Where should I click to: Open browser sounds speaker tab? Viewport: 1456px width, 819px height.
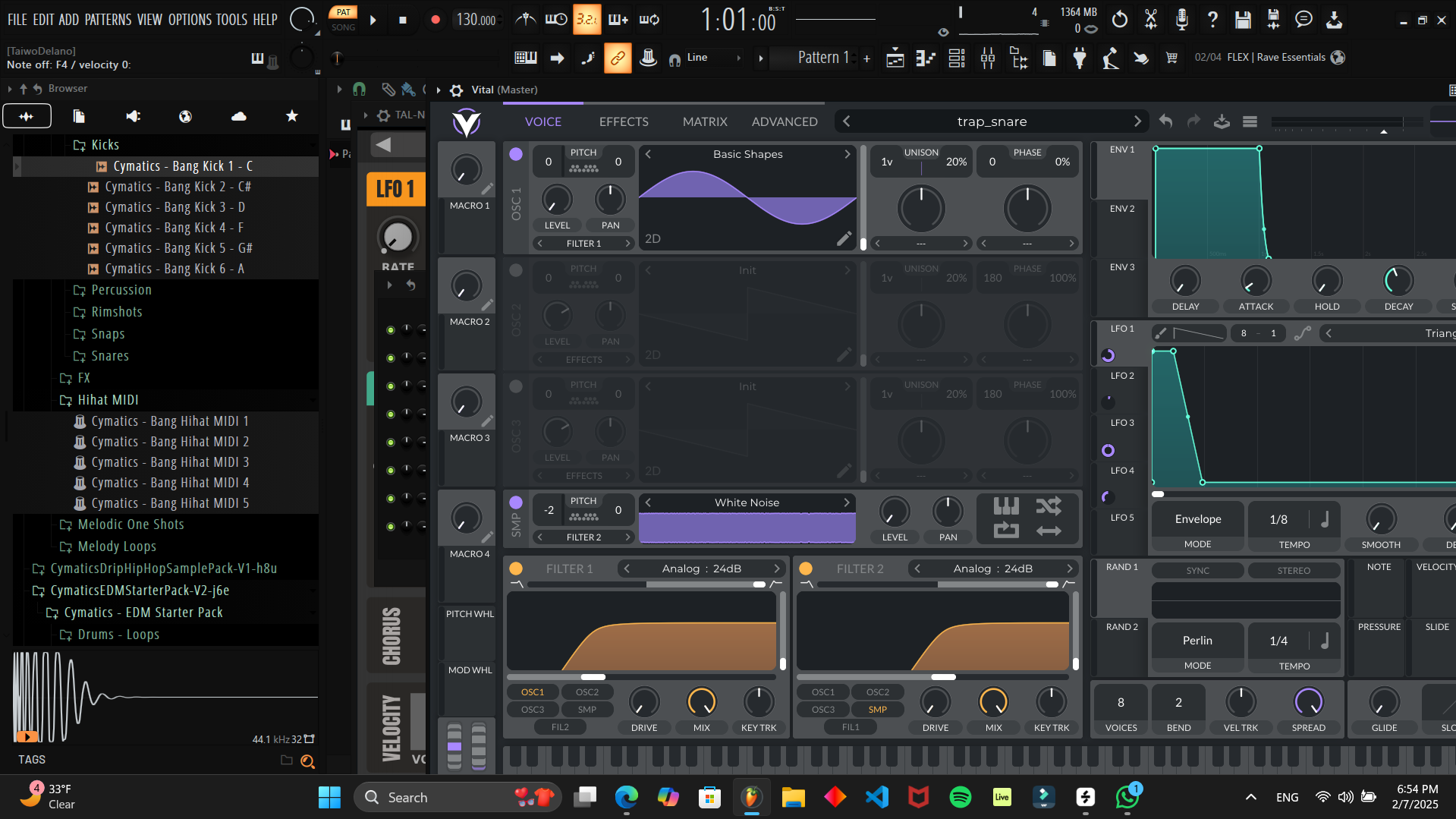pyautogui.click(x=133, y=116)
